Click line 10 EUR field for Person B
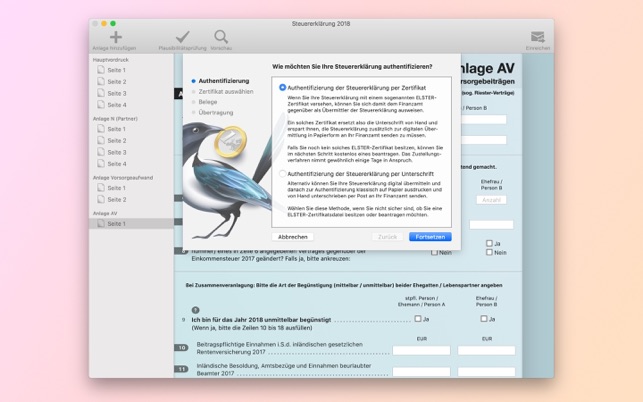 [x=486, y=350]
